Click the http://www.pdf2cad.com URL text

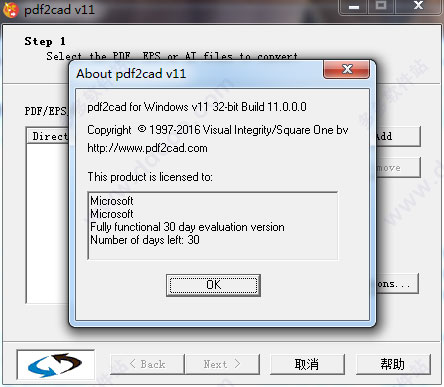pyautogui.click(x=147, y=148)
